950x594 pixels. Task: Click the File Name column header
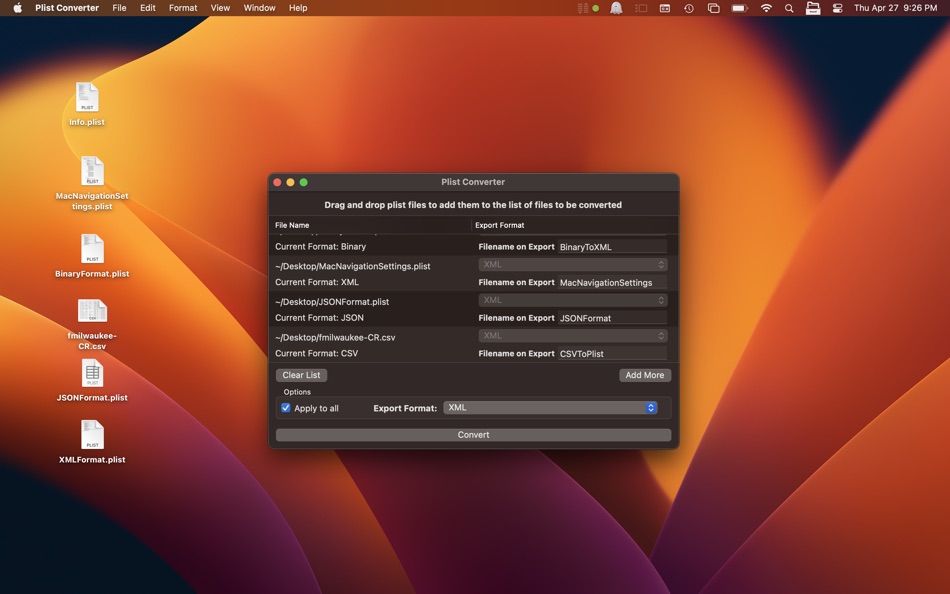(x=292, y=225)
